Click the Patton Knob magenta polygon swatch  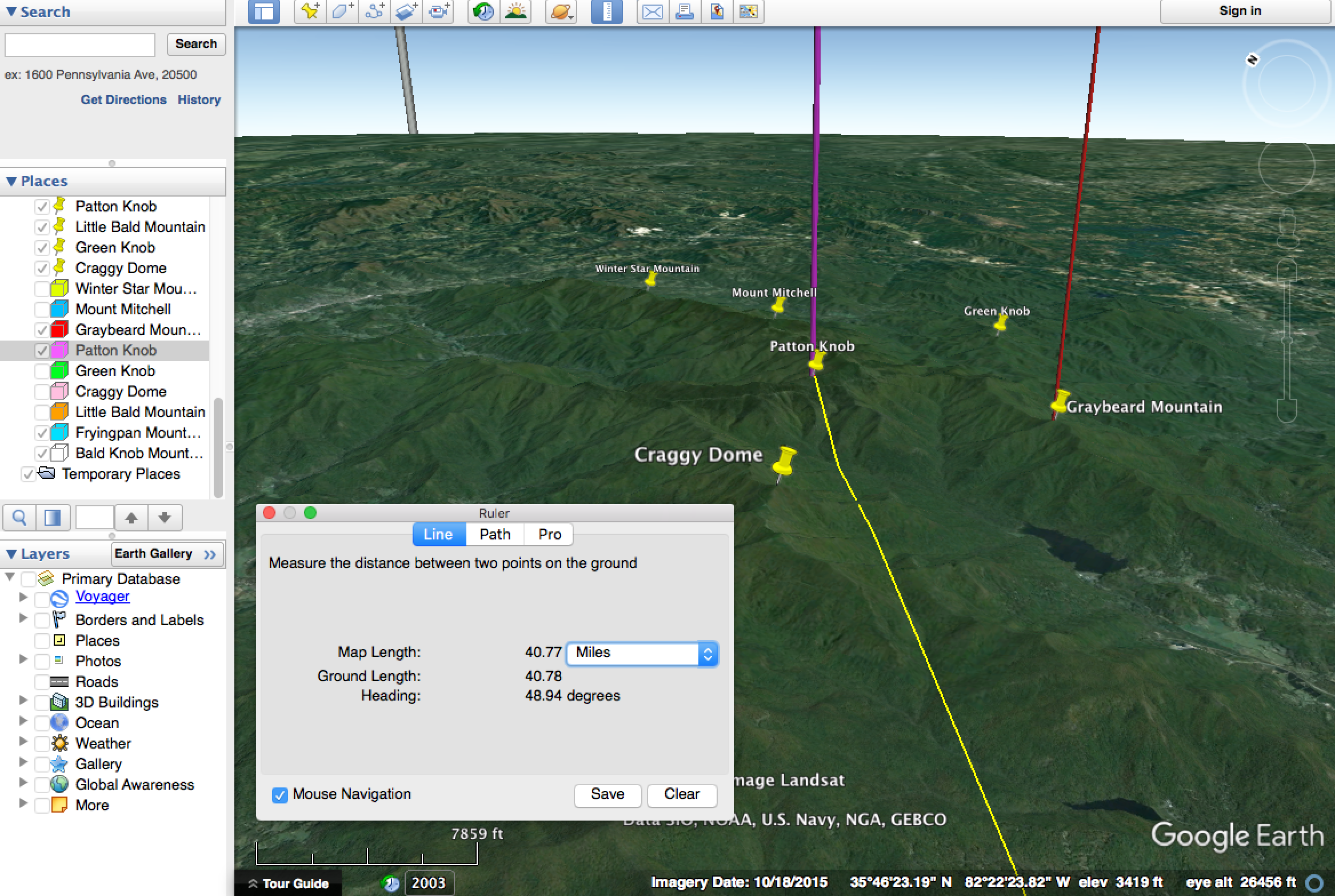point(59,350)
